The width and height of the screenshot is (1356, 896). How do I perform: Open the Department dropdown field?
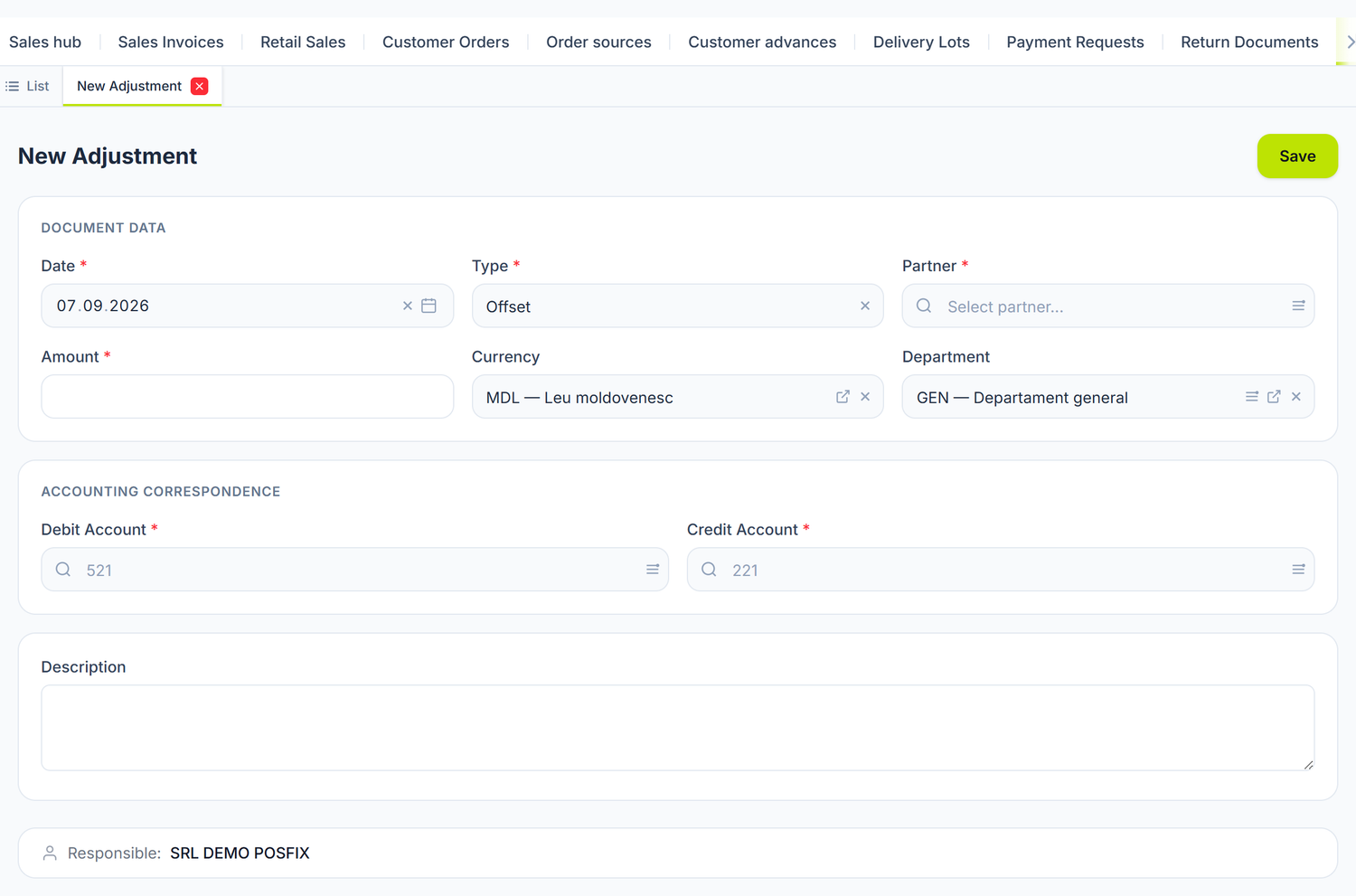pyautogui.click(x=1107, y=396)
